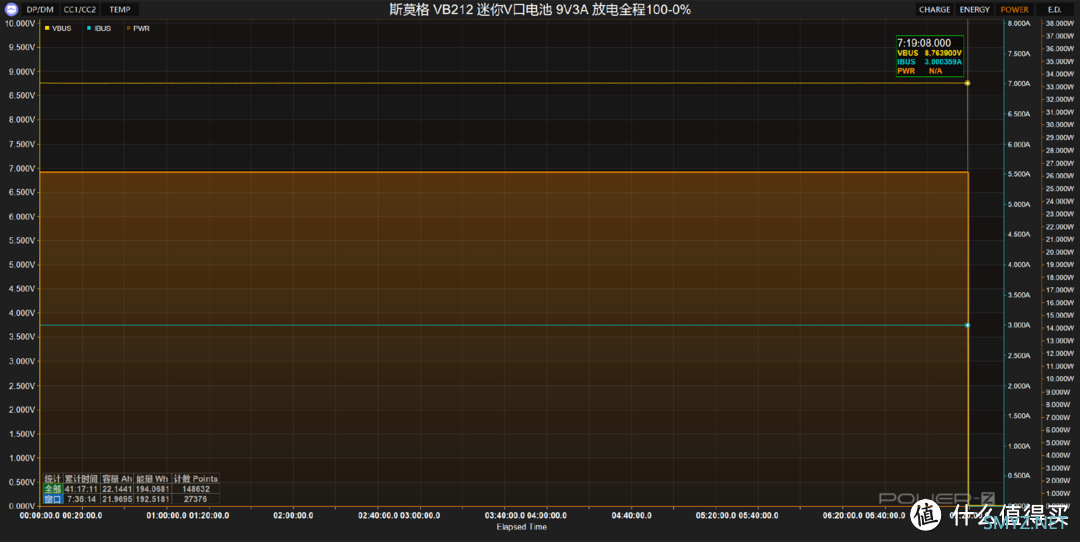This screenshot has width=1080, height=542.
Task: Click window time cell 7:36:14
Action: pos(81,499)
